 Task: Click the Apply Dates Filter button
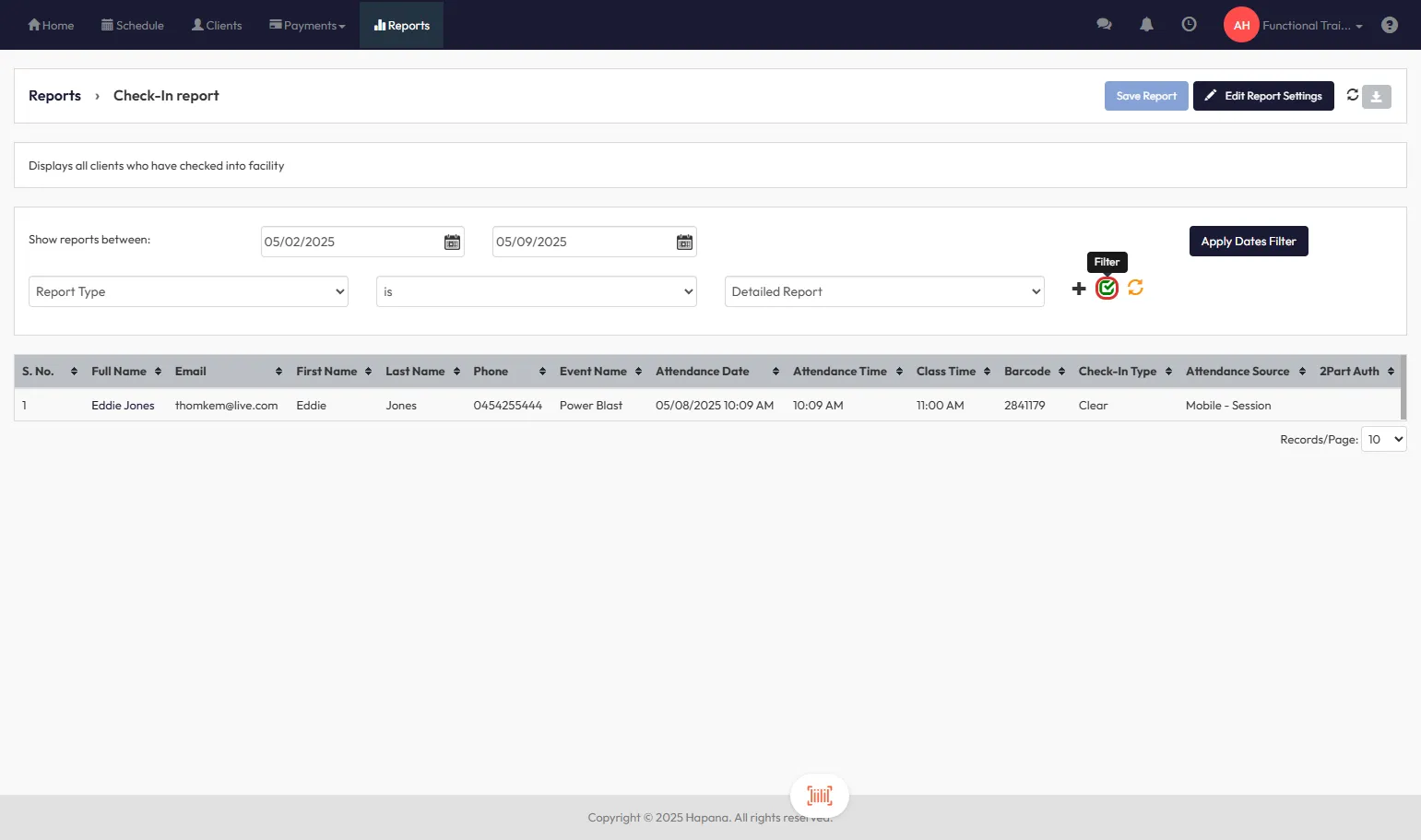[1248, 242]
